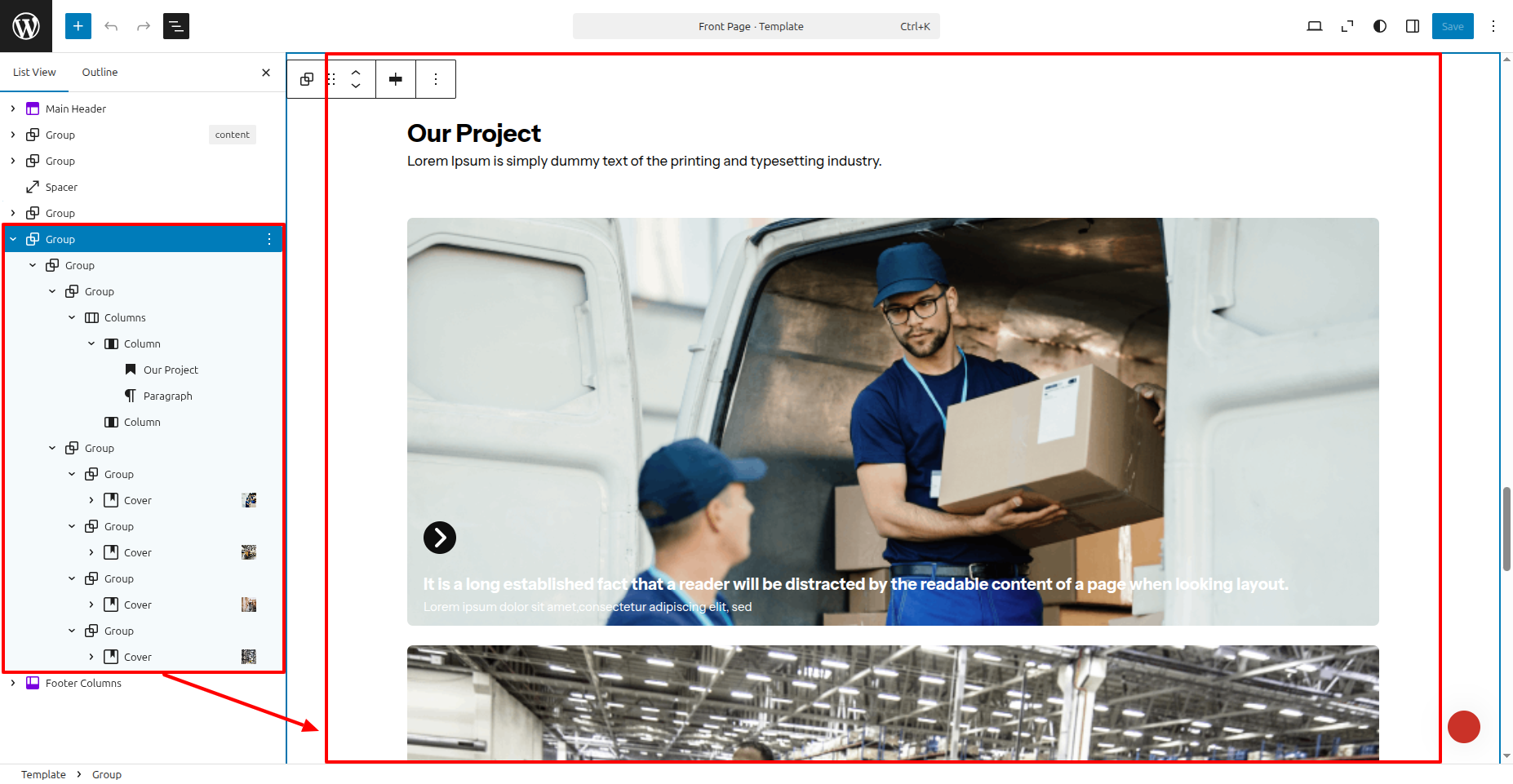Click Template in the bottom breadcrumb
This screenshot has width=1513, height=784.
point(43,774)
